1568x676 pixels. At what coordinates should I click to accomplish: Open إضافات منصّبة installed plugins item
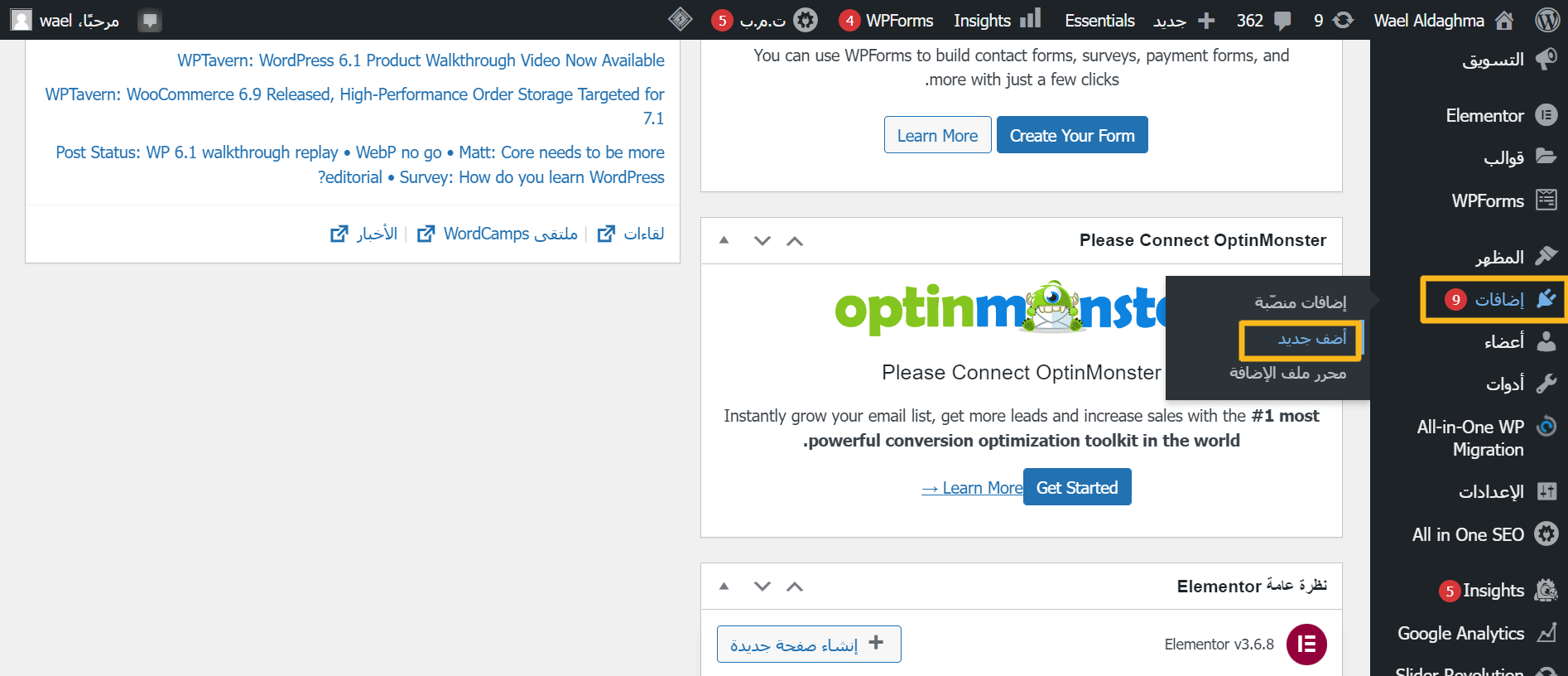(1300, 302)
